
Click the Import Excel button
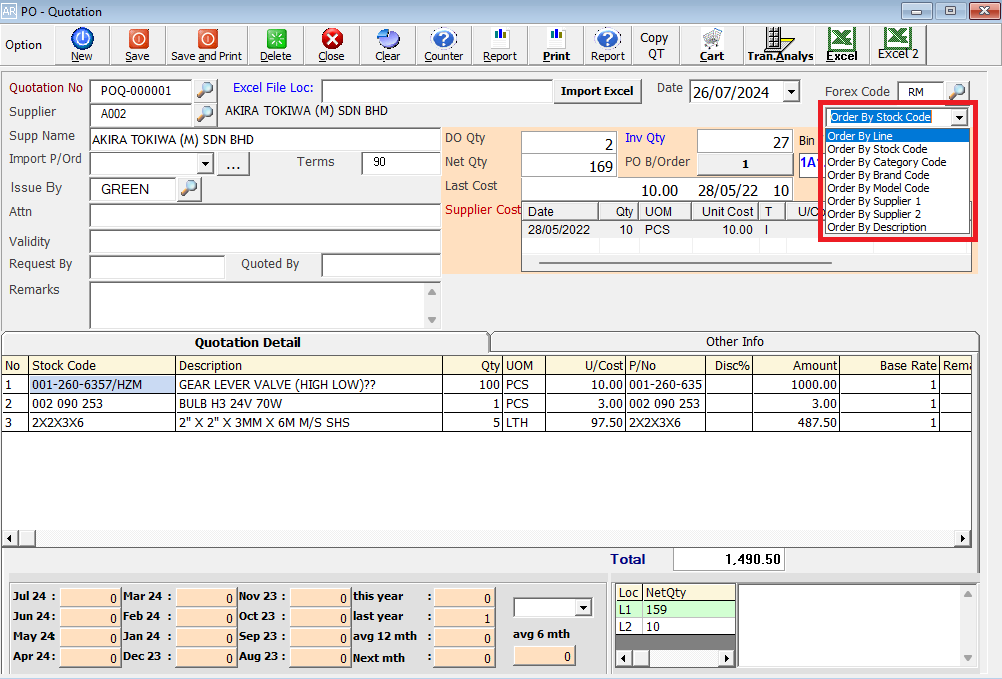tap(597, 91)
